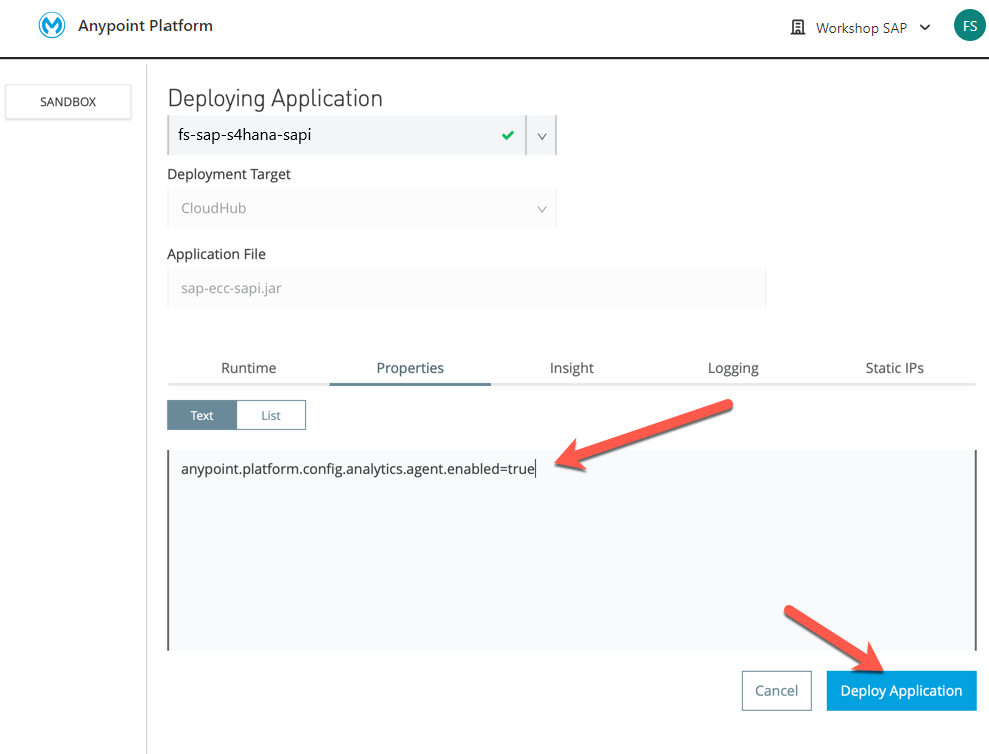Screen dimensions: 989x754
Task: Open the Static IPs tab
Action: tap(894, 368)
